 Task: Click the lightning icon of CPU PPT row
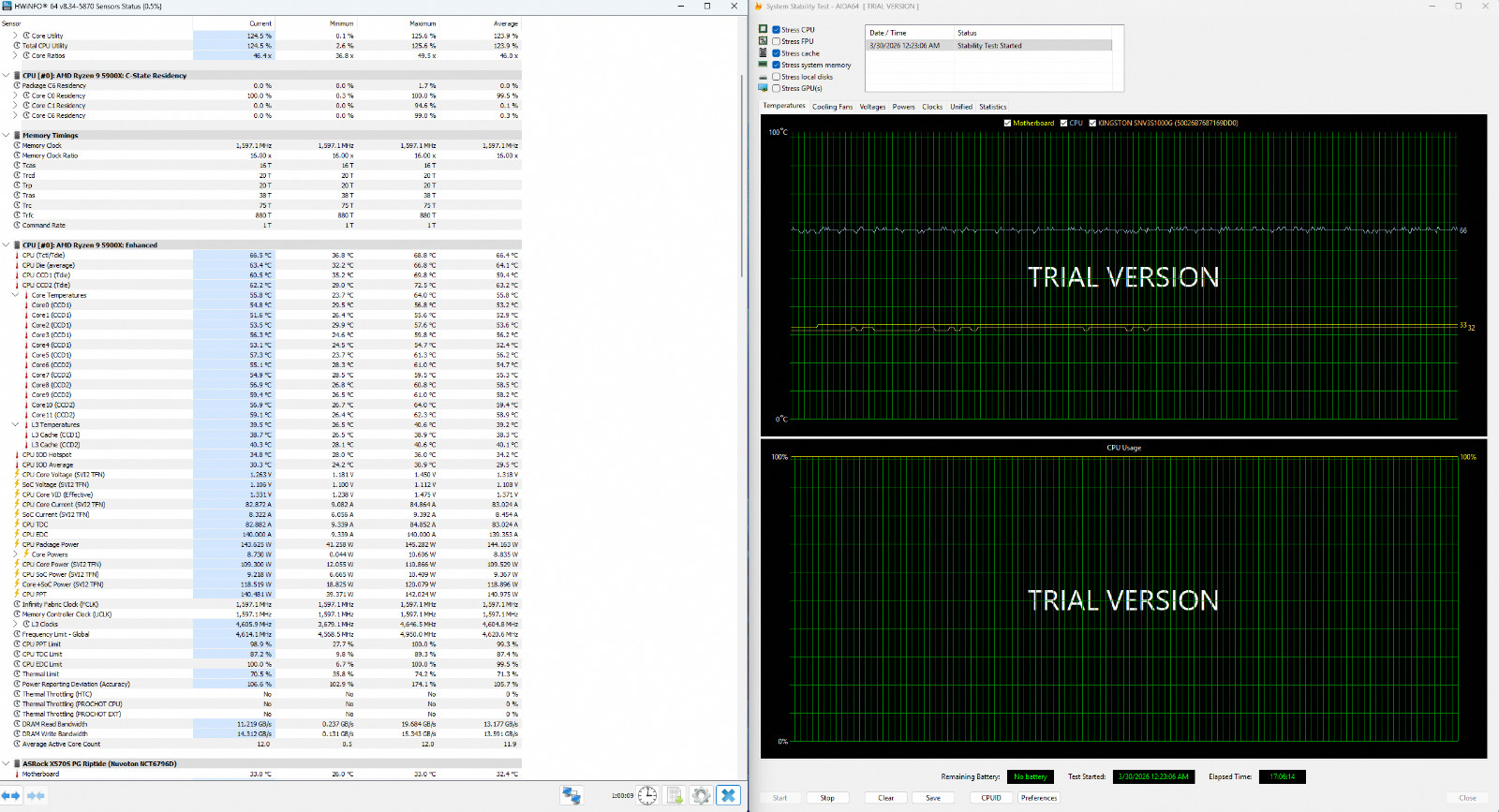pyautogui.click(x=17, y=594)
